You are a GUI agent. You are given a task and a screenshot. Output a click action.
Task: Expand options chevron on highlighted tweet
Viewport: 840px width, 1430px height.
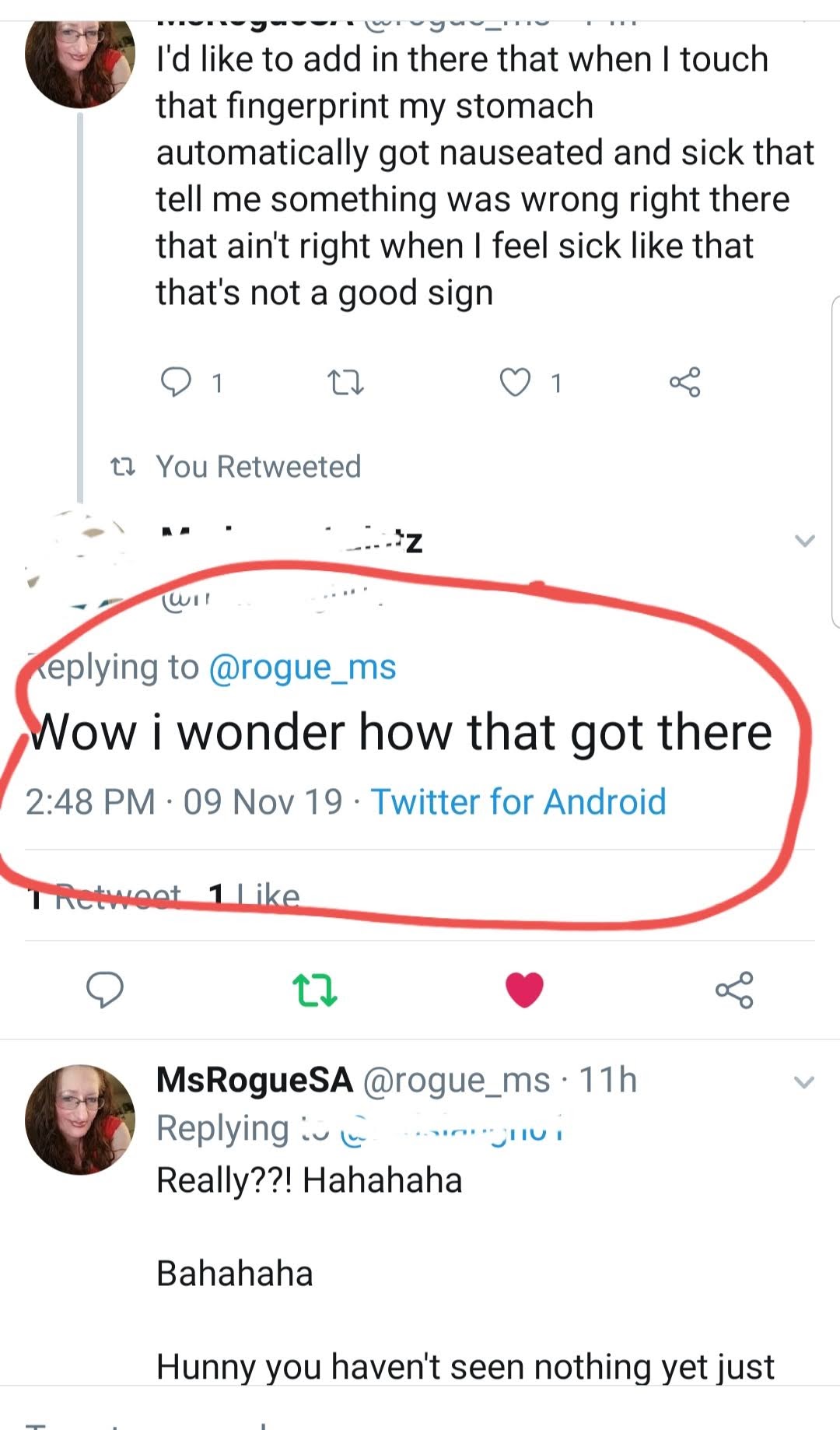click(804, 540)
